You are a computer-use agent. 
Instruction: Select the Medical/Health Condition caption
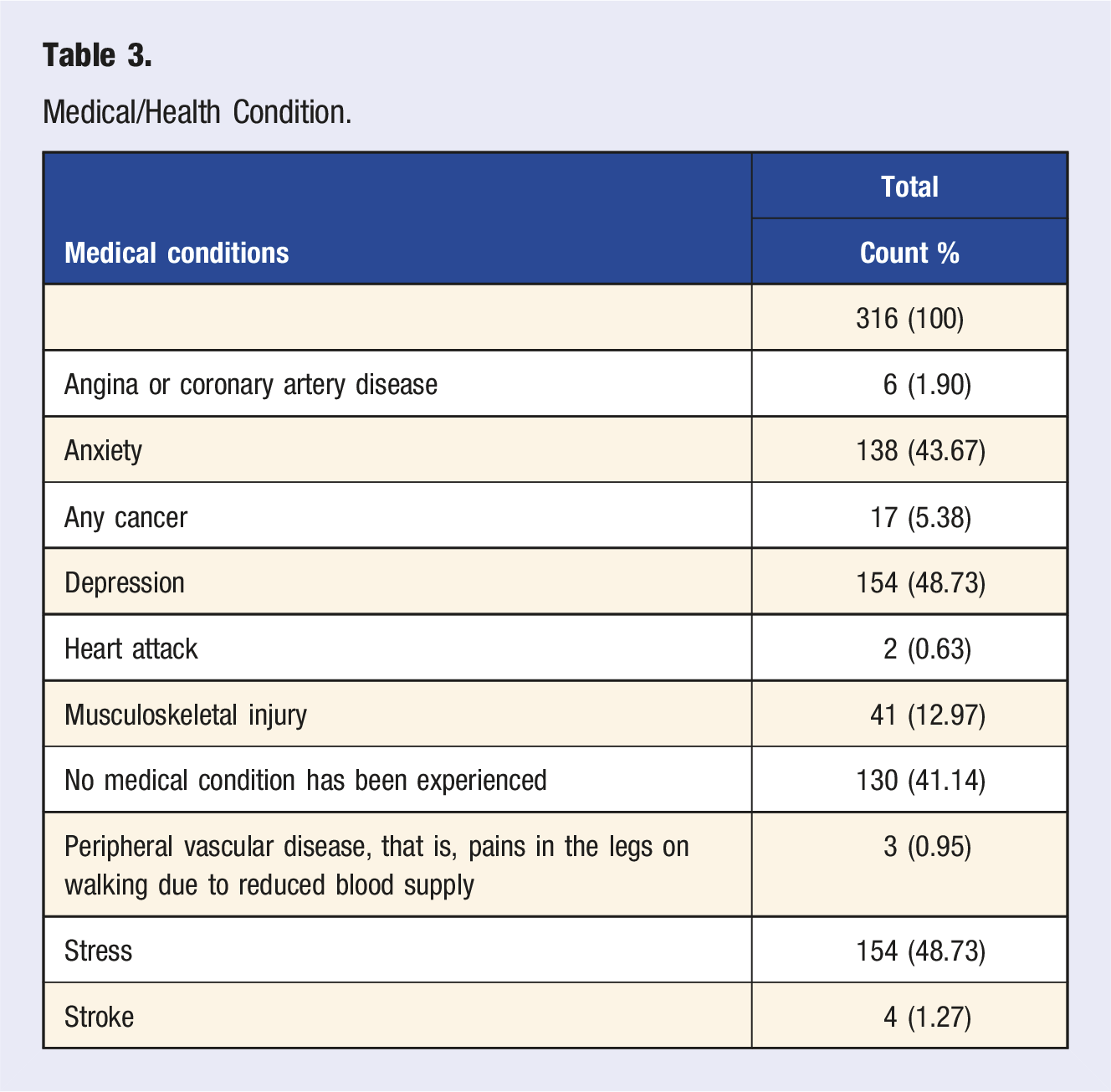click(197, 111)
